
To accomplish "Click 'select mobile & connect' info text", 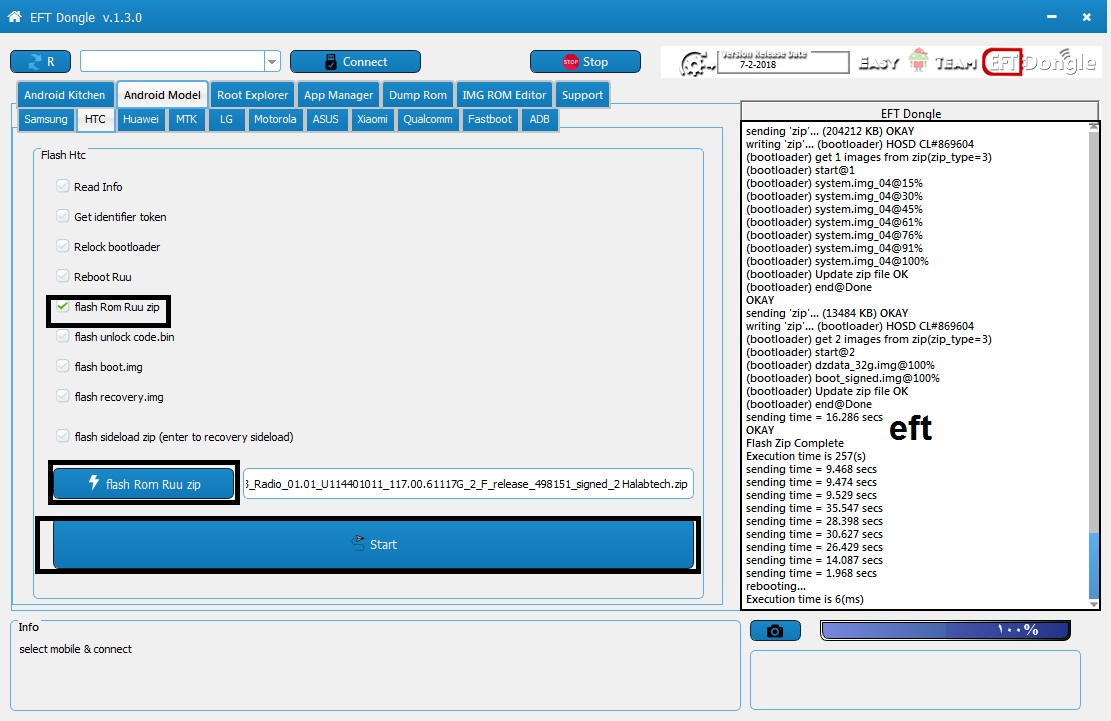I will pyautogui.click(x=75, y=649).
